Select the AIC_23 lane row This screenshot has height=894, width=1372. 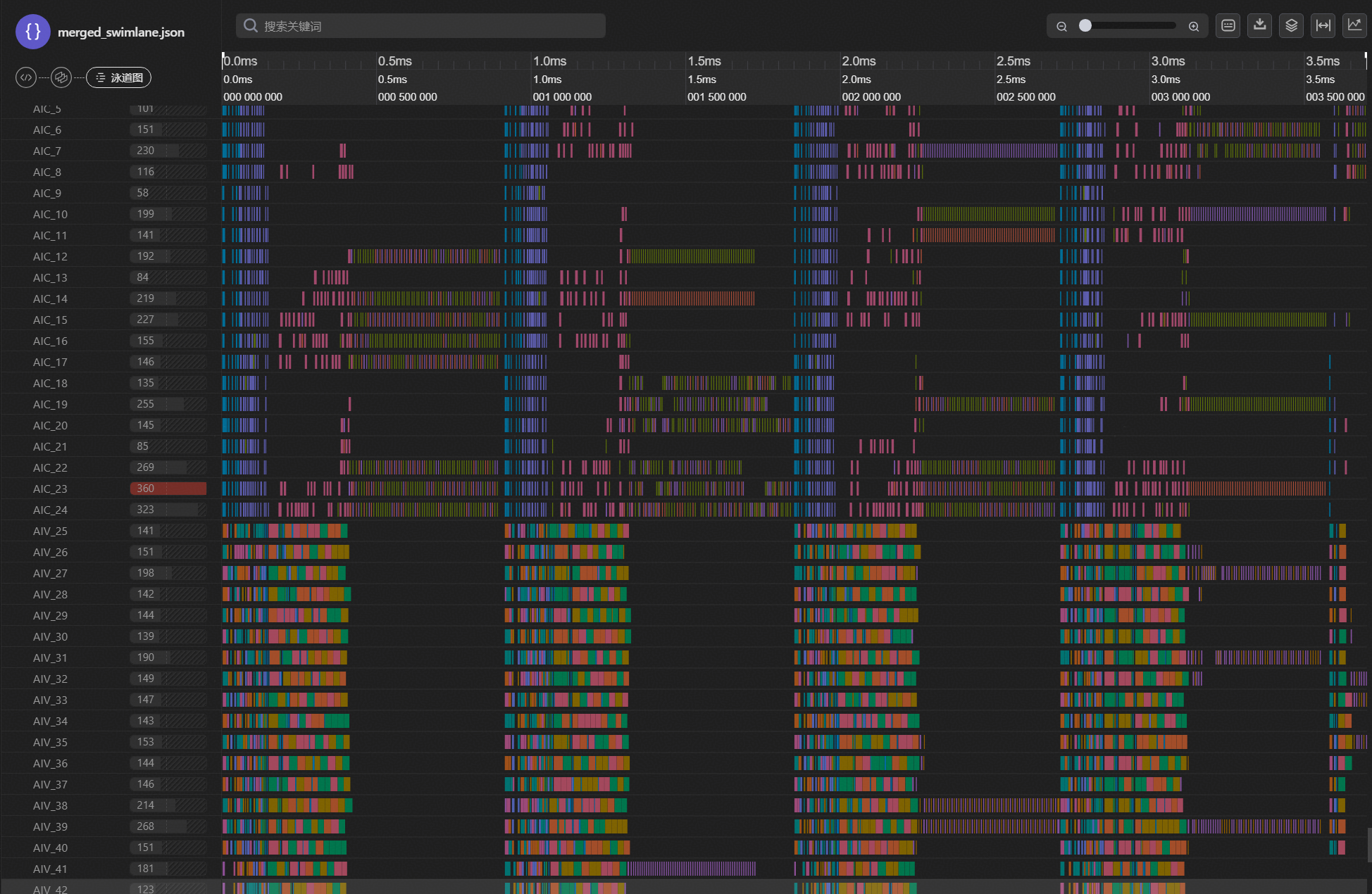50,489
